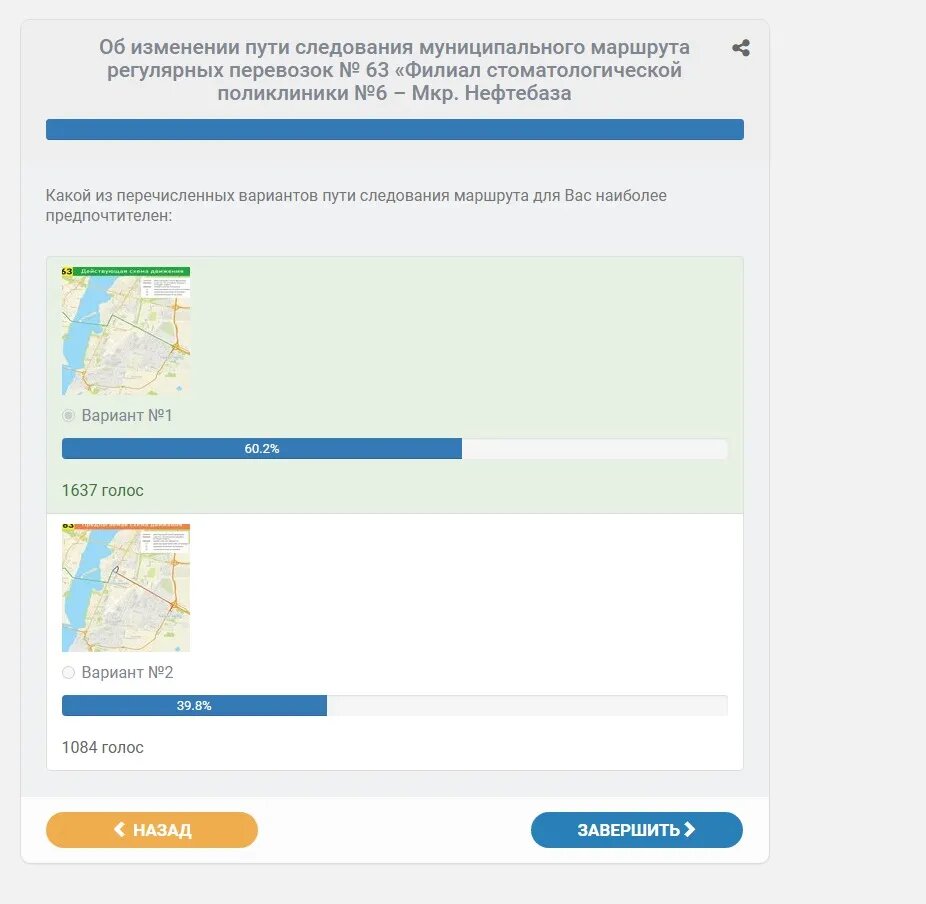
Task: Click the question text 'Какой из перечисленных вариантов'
Action: click(x=356, y=205)
